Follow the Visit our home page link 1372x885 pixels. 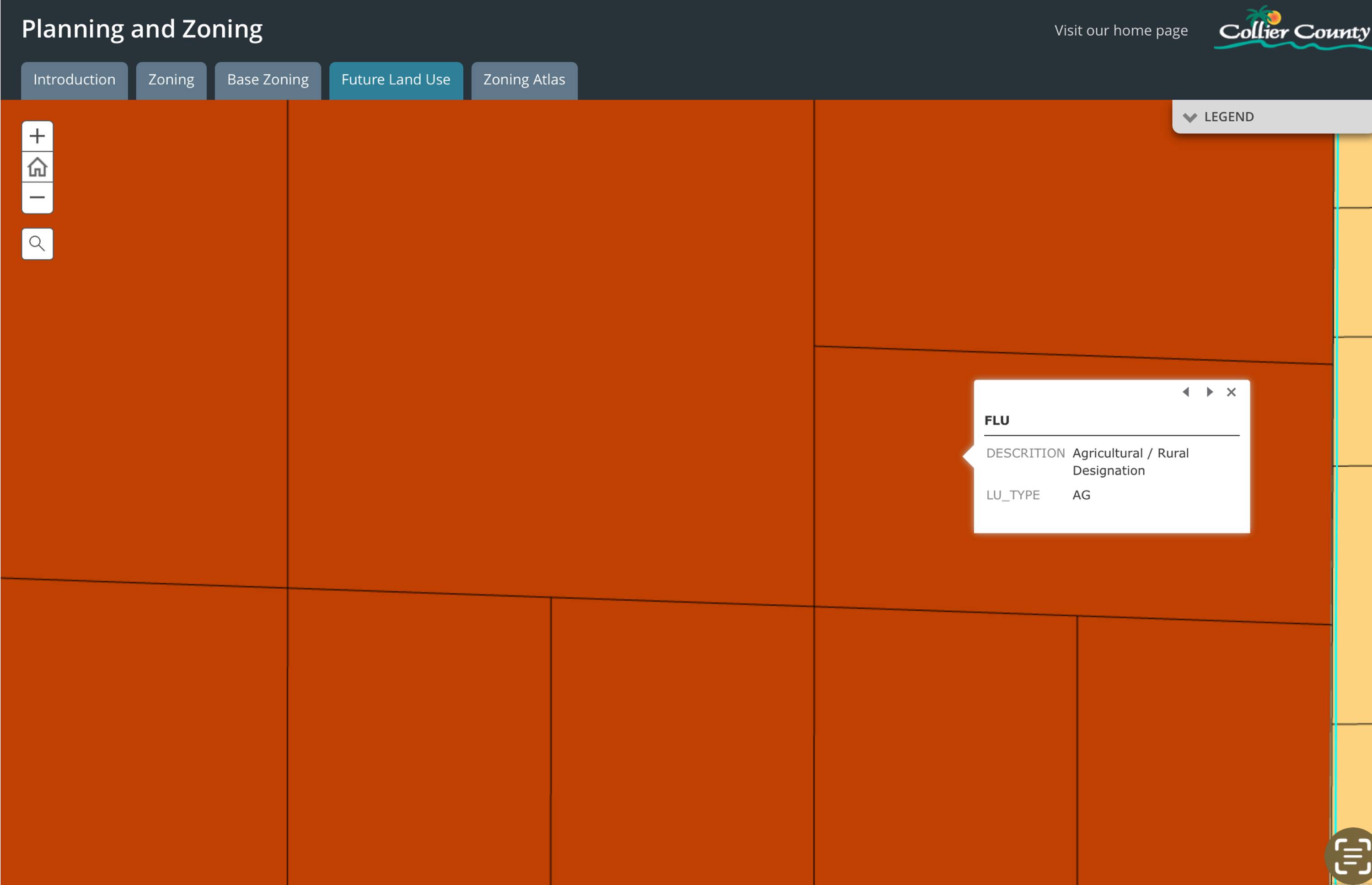[x=1121, y=31]
